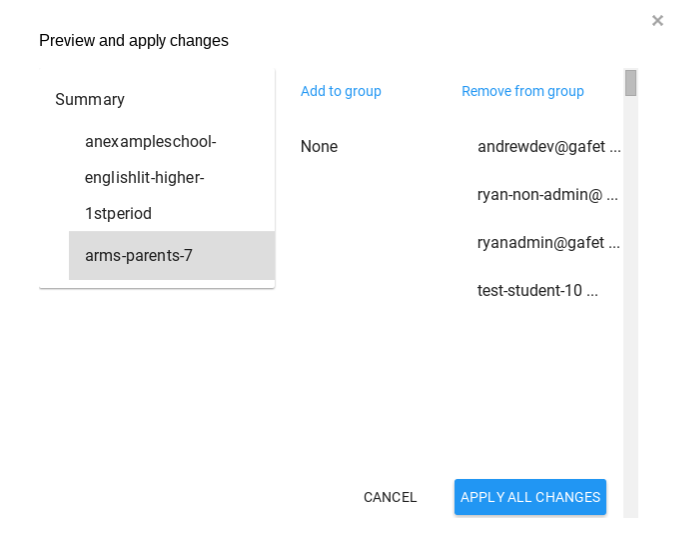Click the englishlit-higher- line of the group name
Screen dimensions: 674x548
pyautogui.click(x=145, y=178)
